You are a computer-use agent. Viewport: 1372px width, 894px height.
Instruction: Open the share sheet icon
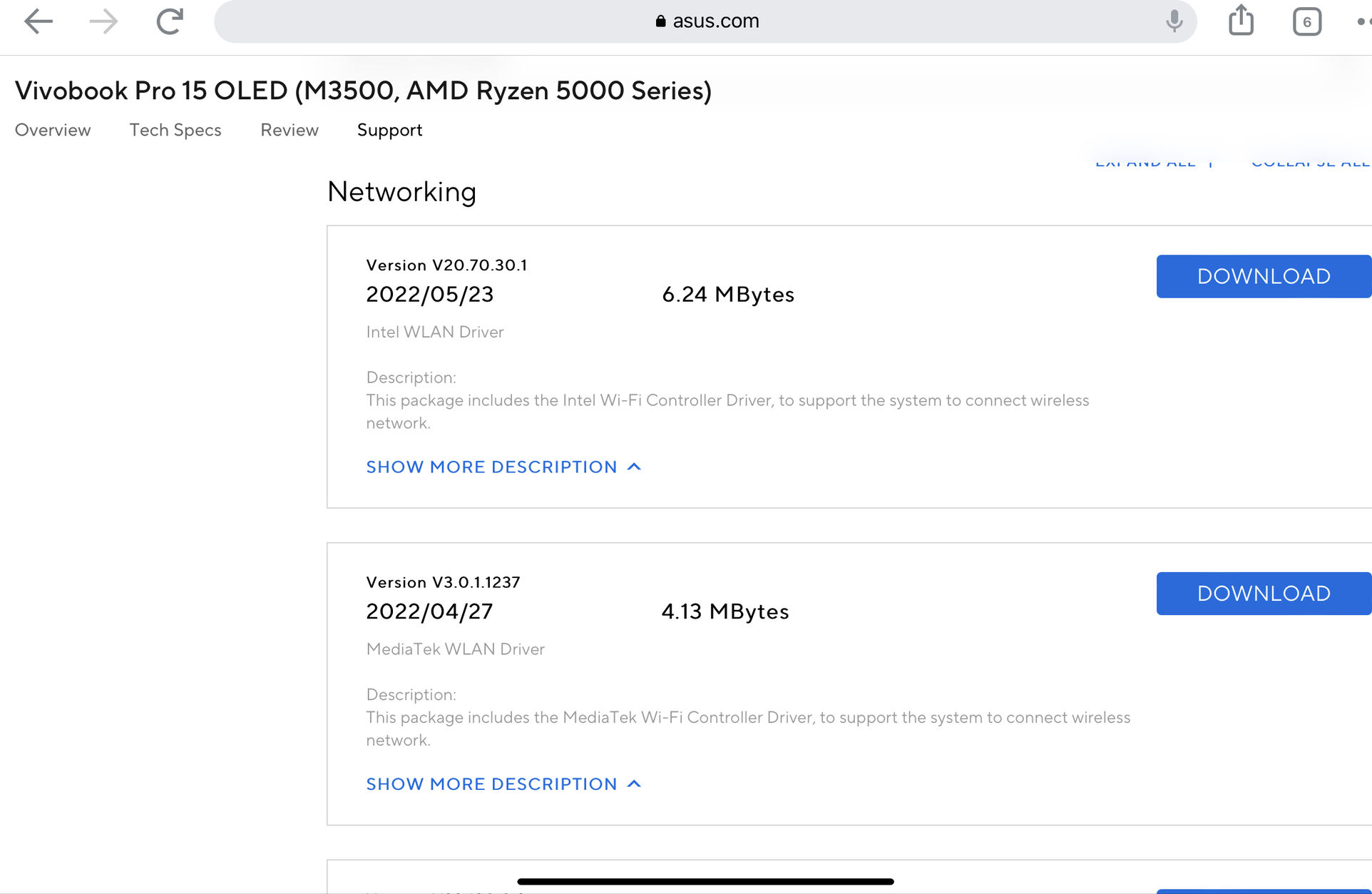(x=1241, y=20)
